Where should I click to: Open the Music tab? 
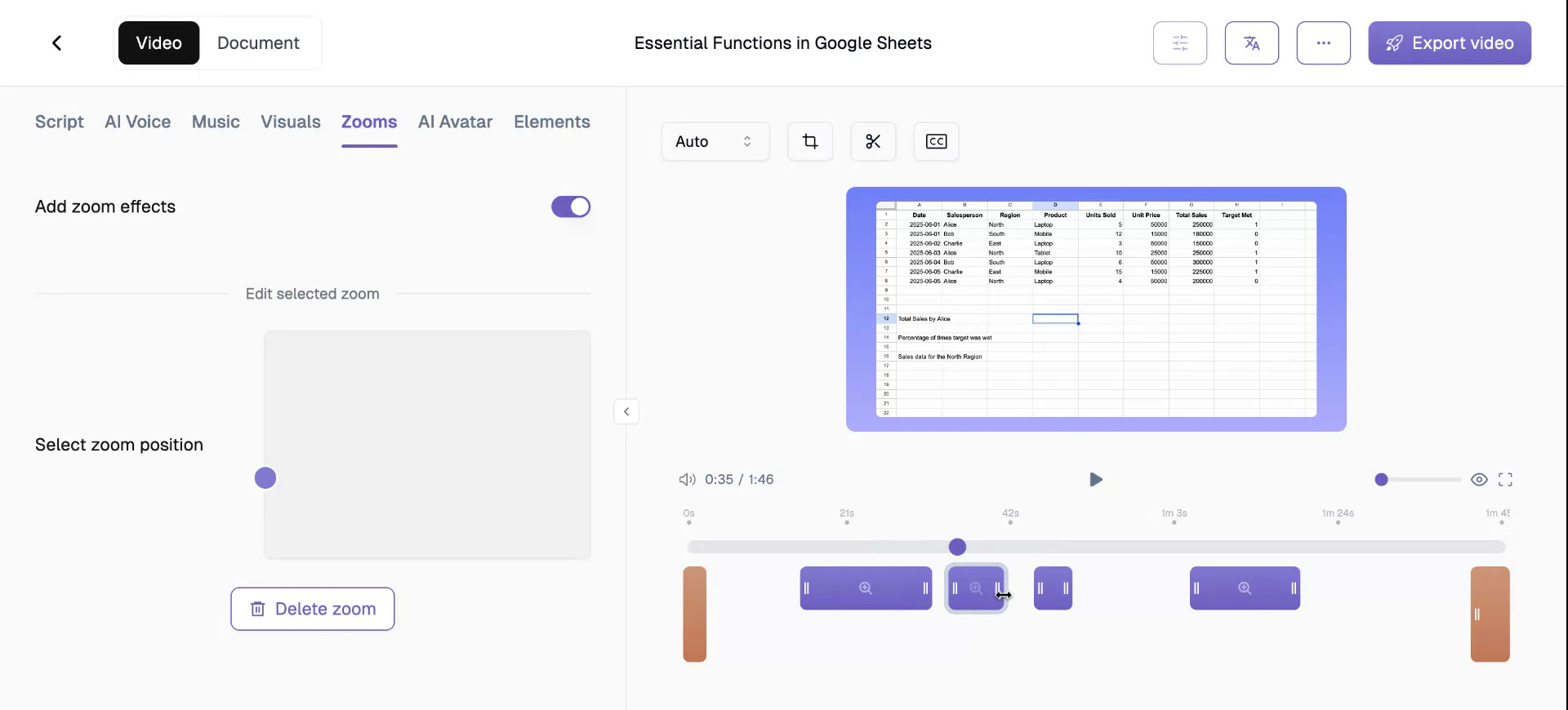coord(216,122)
